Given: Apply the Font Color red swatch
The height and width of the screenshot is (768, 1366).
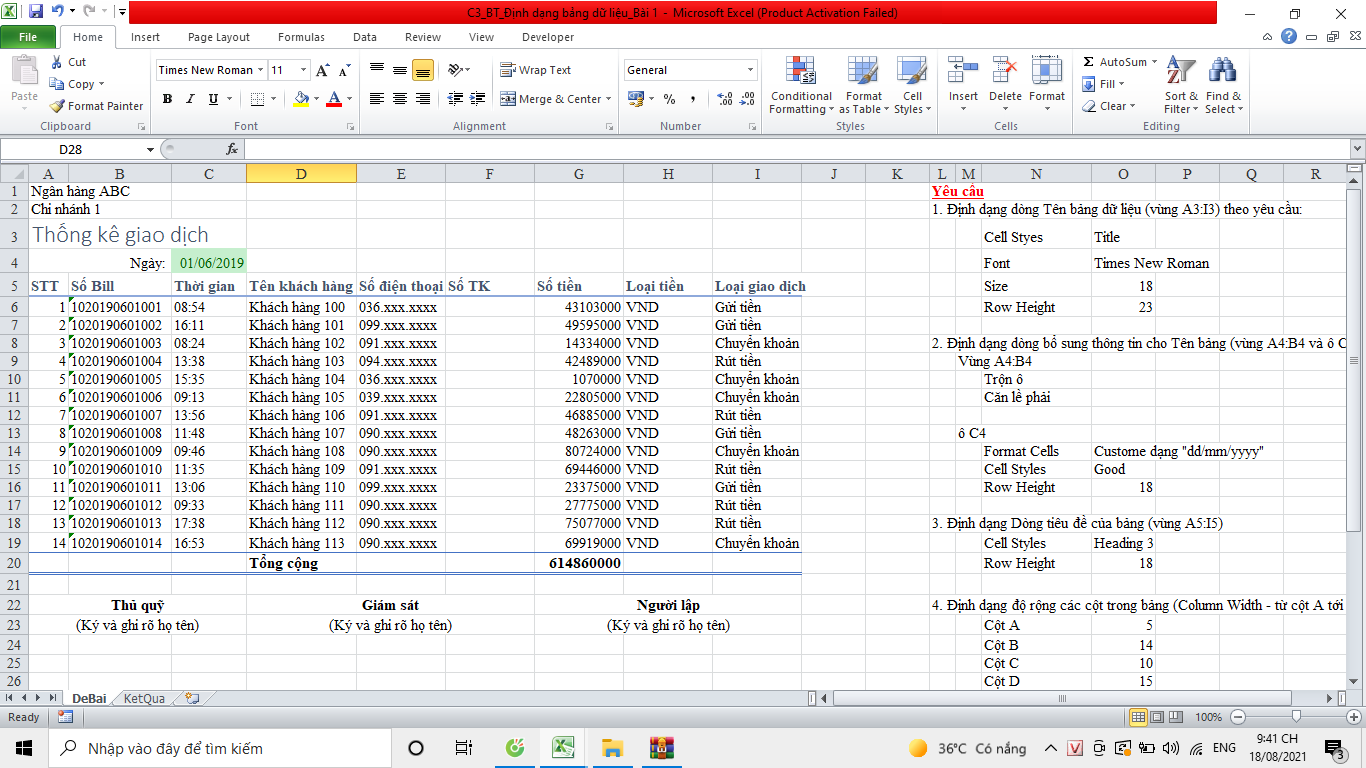Looking at the screenshot, I should (333, 99).
